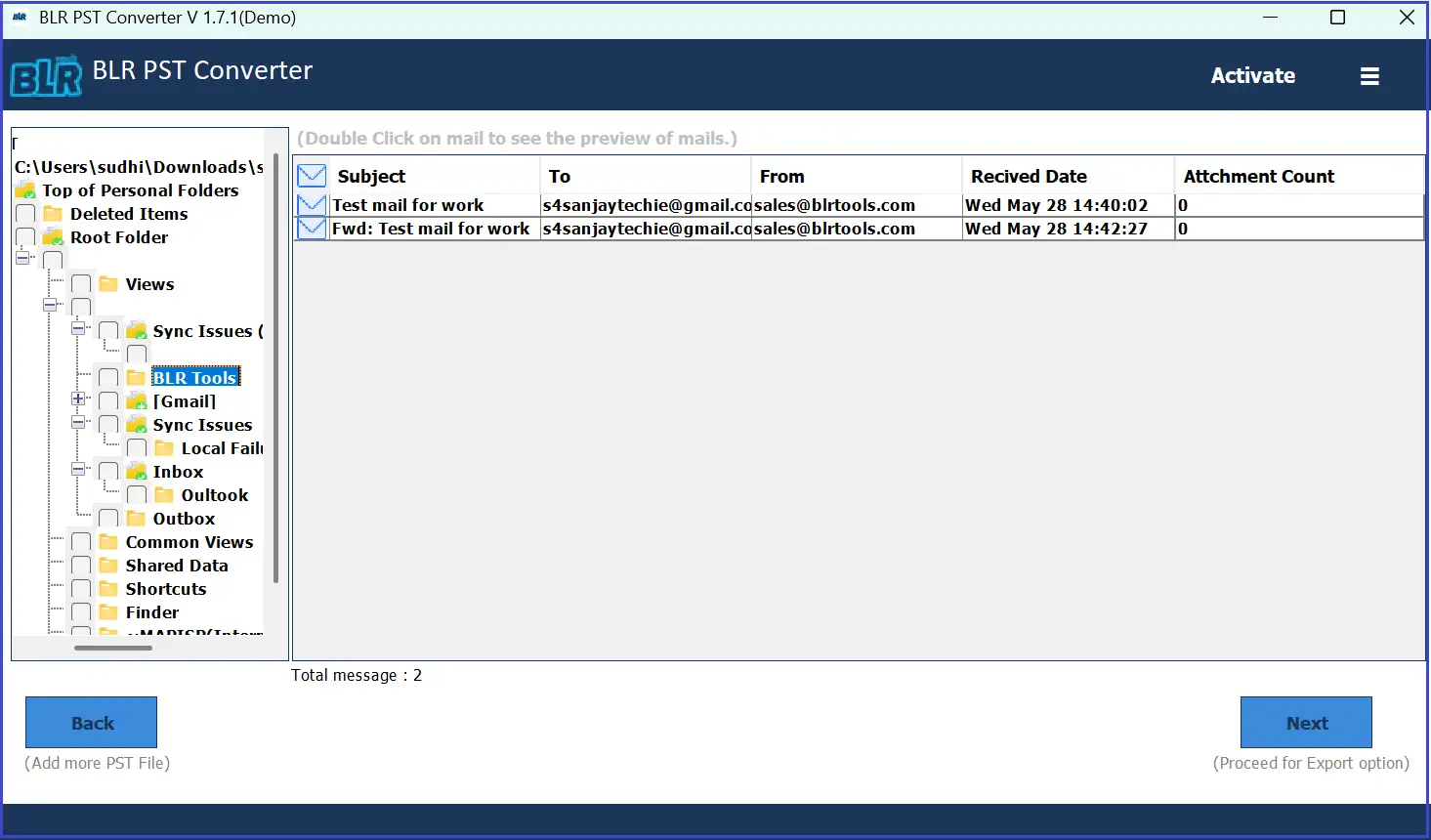Click envelope icon of 'Fwd: Test mail' row
This screenshot has width=1431, height=840.
(312, 229)
